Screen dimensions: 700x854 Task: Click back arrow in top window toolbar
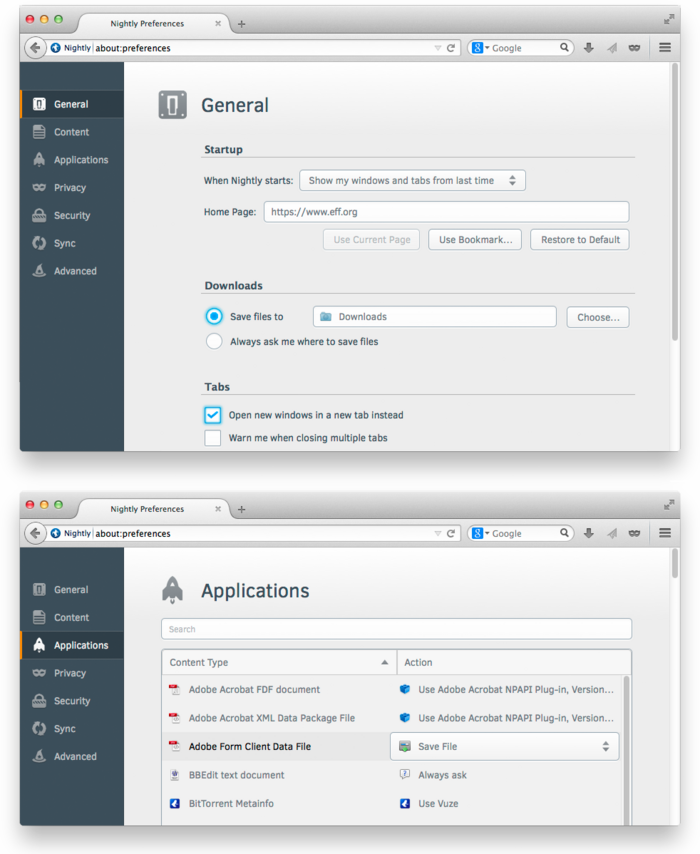35,47
